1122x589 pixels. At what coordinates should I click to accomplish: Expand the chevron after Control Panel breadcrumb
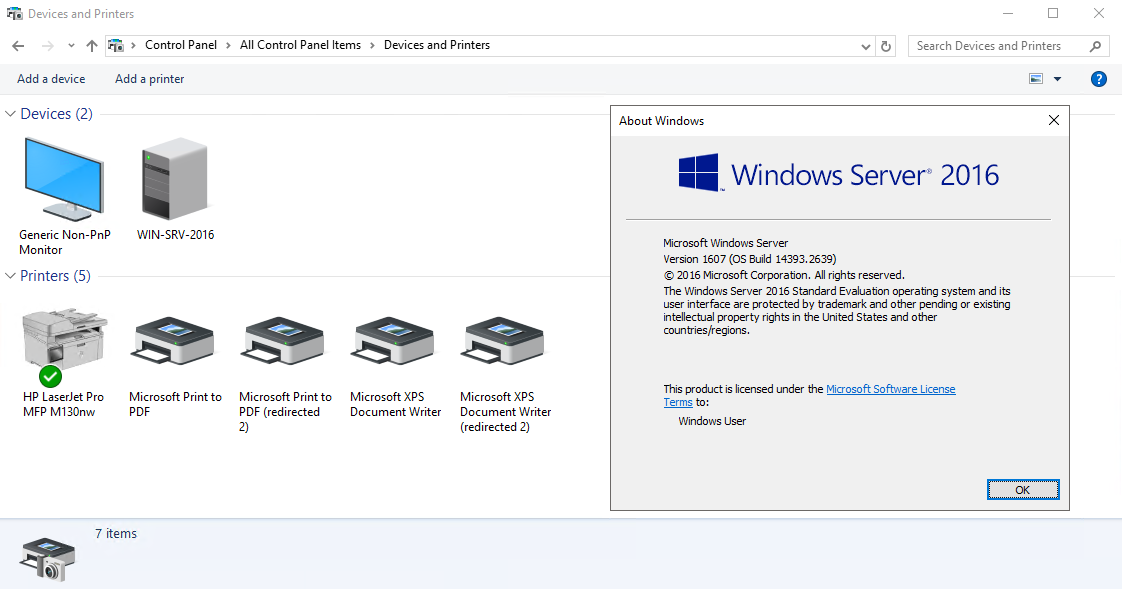pos(228,45)
